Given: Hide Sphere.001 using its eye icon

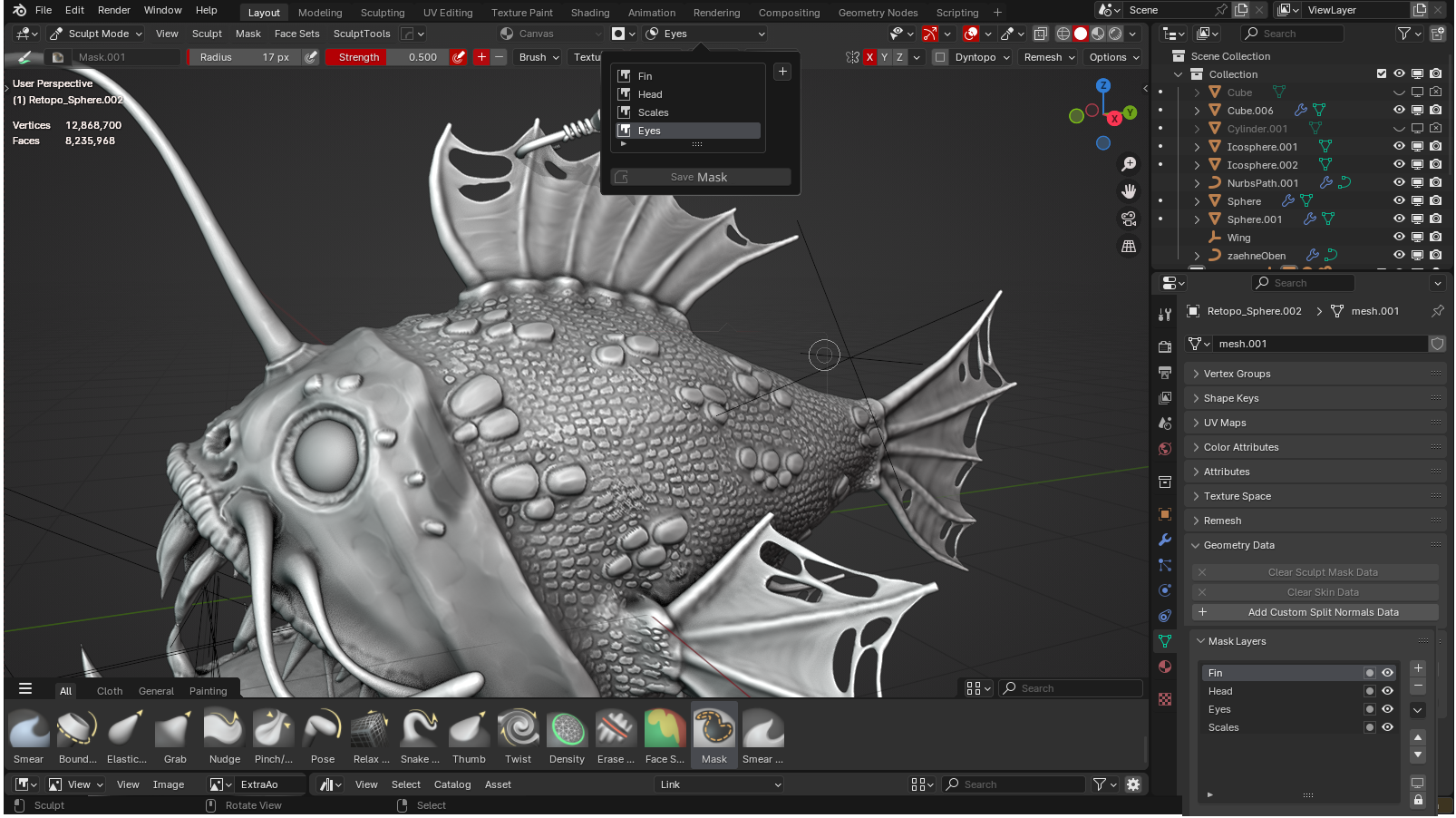Looking at the screenshot, I should point(1399,219).
